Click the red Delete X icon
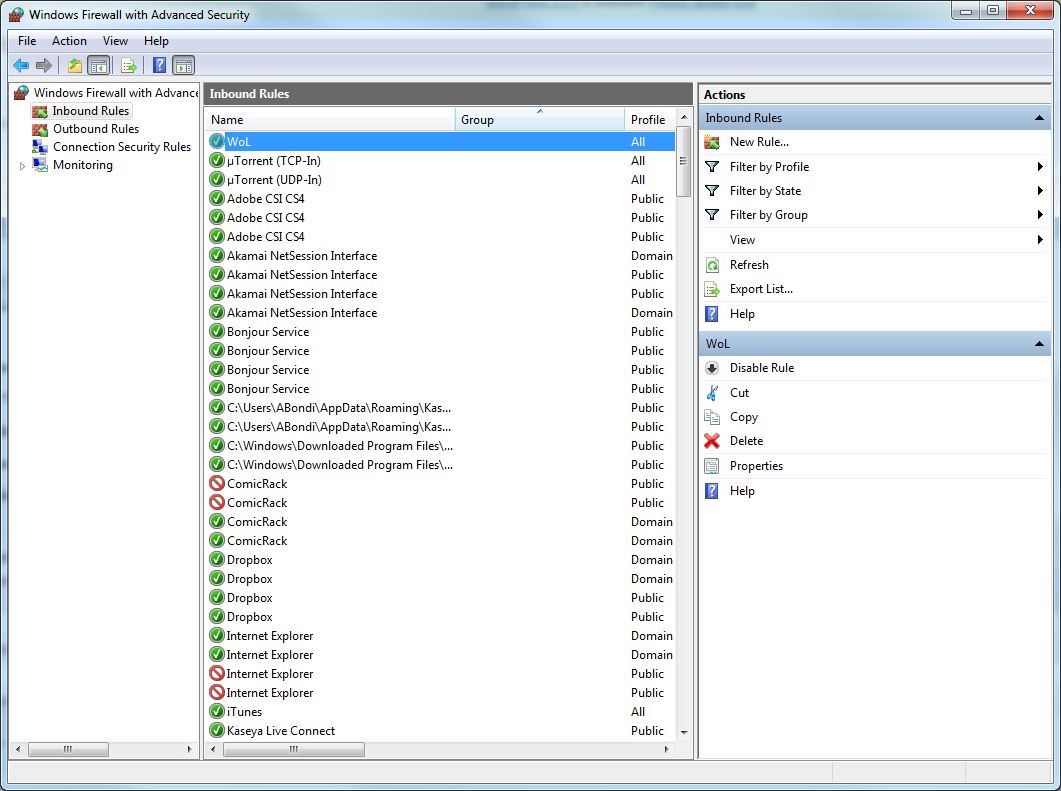1061x791 pixels. click(712, 441)
